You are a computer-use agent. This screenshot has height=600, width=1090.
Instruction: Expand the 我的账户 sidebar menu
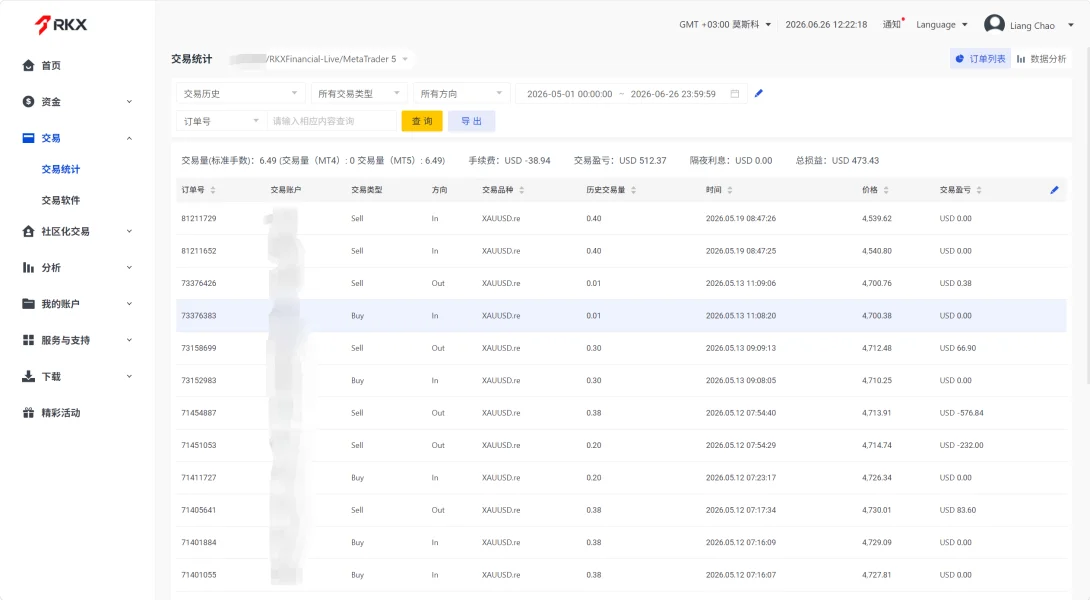[x=129, y=303]
